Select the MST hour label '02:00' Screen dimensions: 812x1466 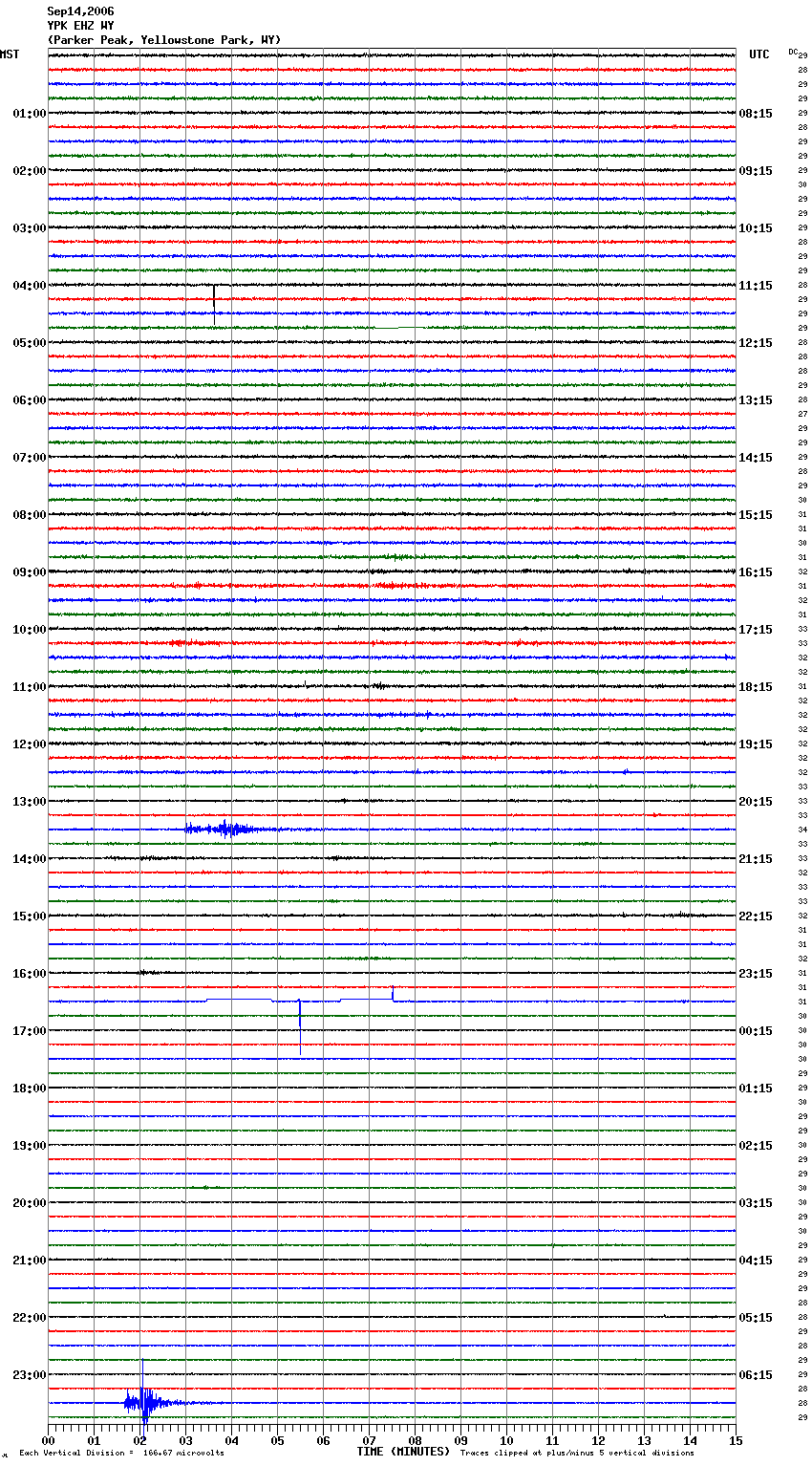click(30, 171)
